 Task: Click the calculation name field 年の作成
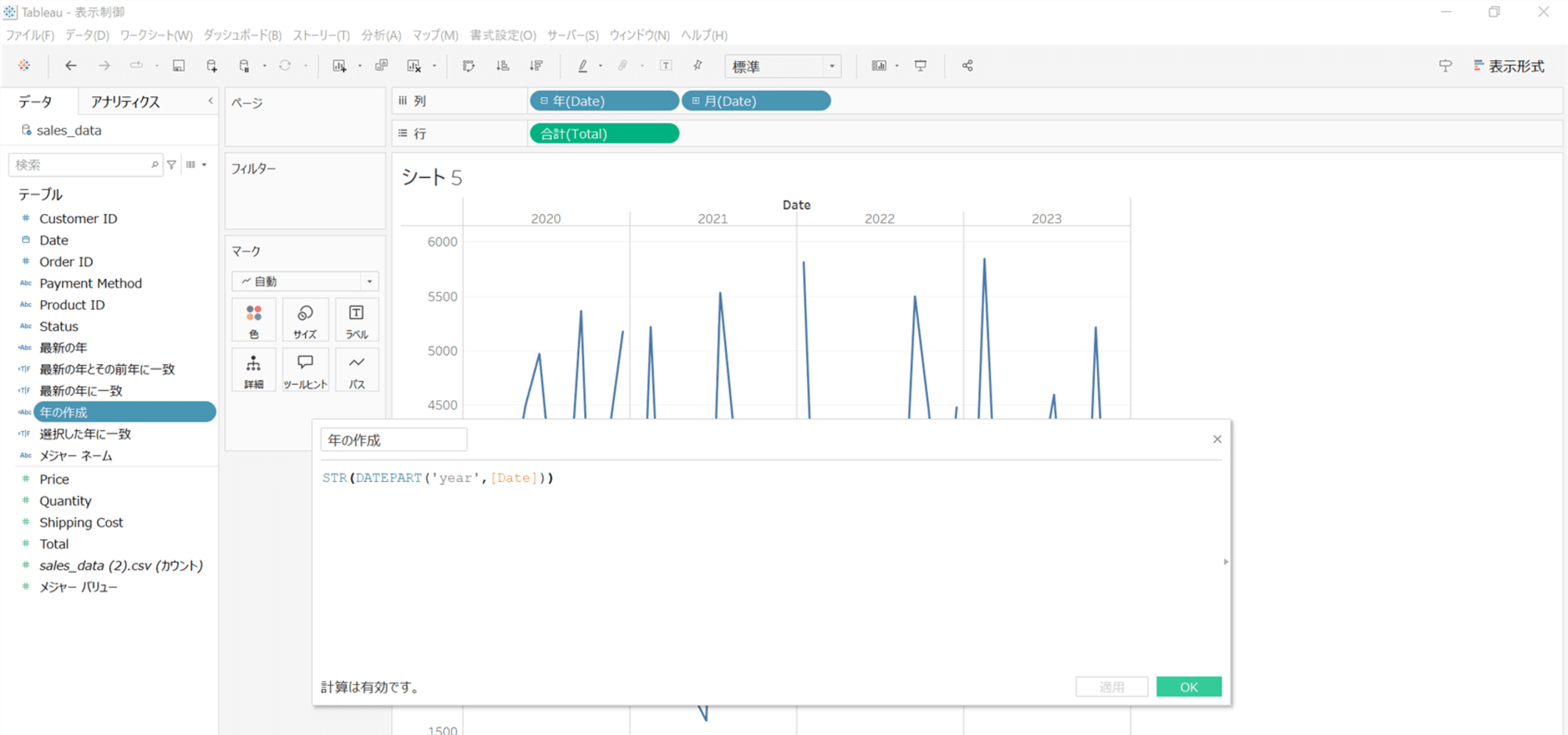tap(394, 440)
